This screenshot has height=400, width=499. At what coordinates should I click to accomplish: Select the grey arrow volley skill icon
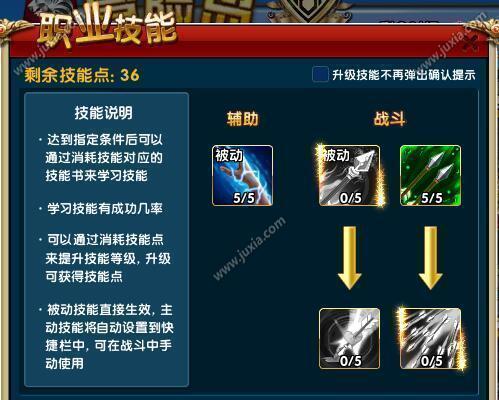tap(431, 339)
